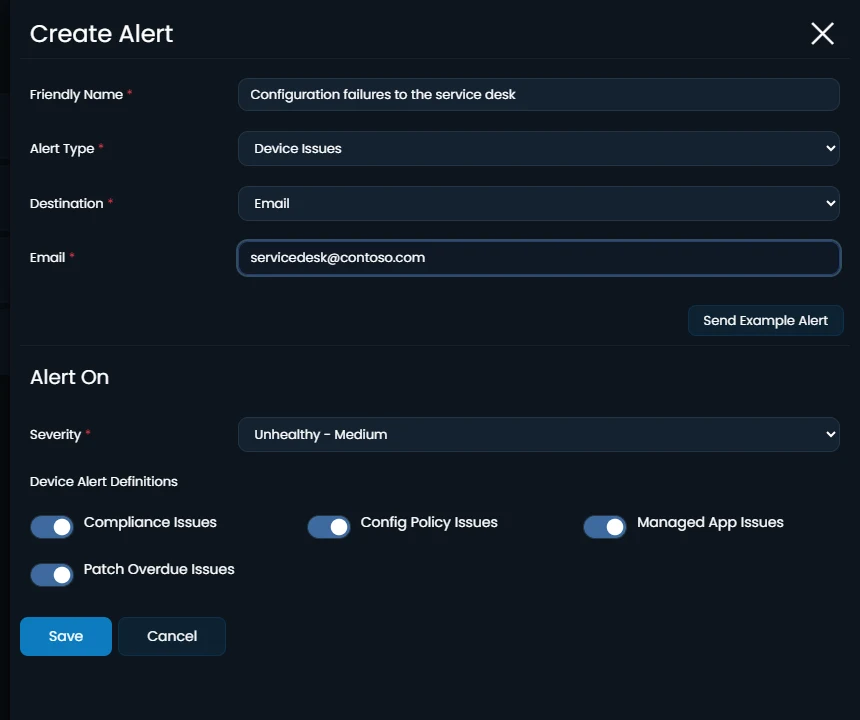Click the Device Alert Definitions label

[x=104, y=481]
